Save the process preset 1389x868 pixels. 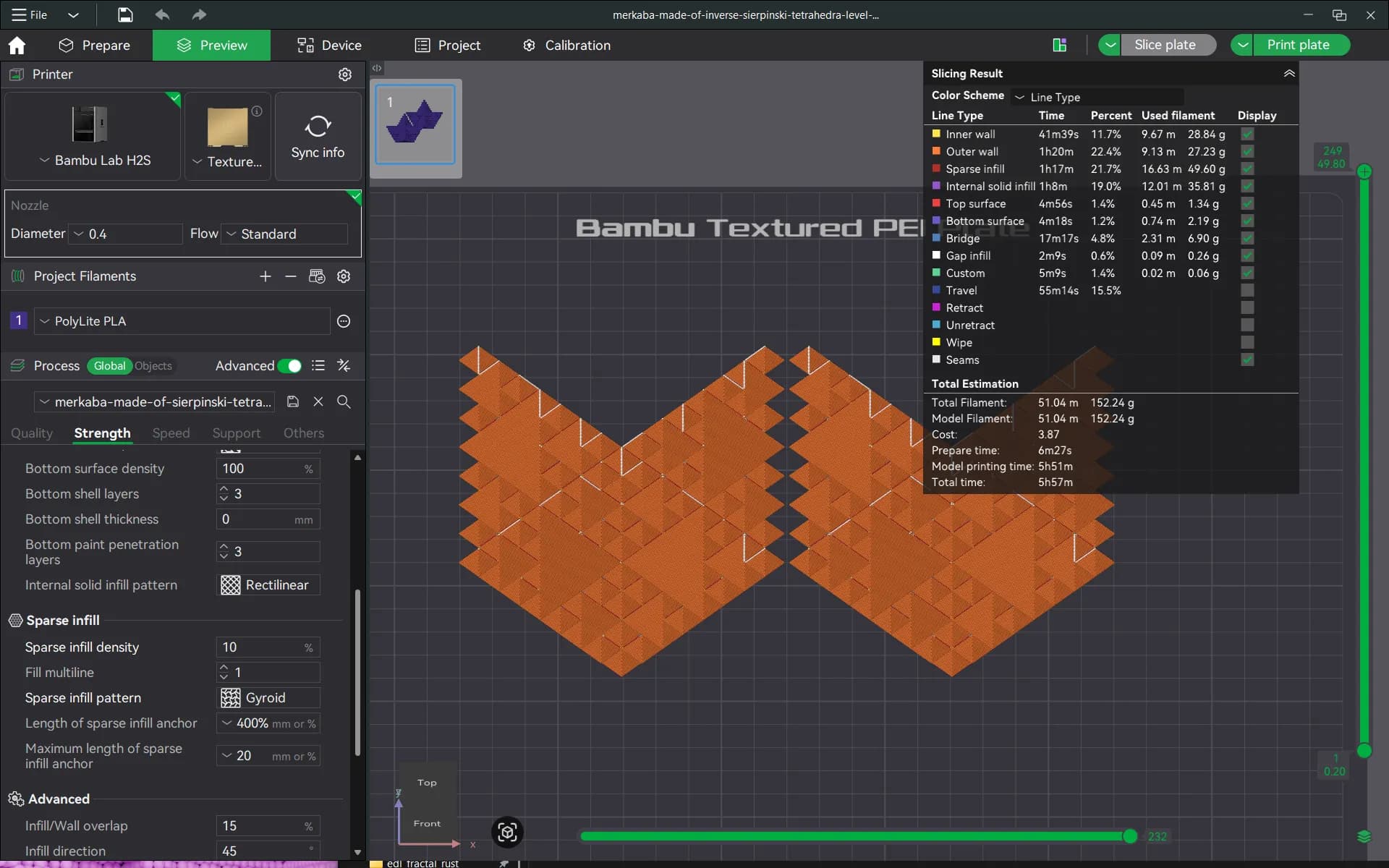(x=293, y=401)
